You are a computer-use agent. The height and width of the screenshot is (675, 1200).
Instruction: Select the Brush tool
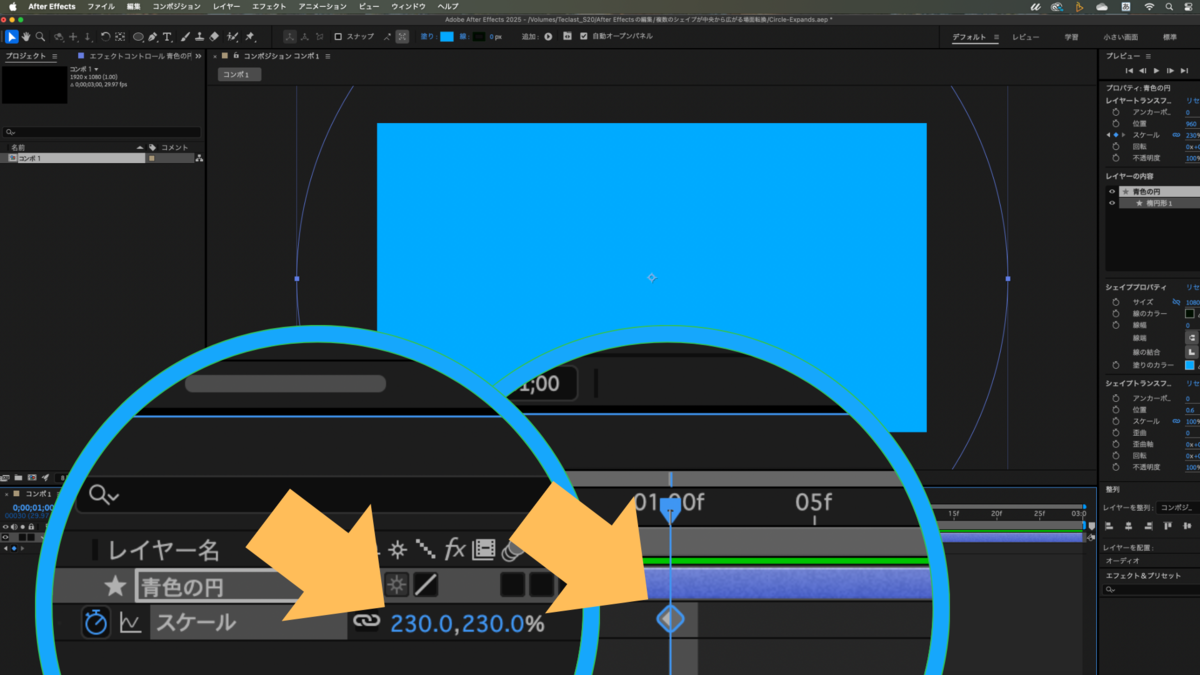click(x=186, y=37)
